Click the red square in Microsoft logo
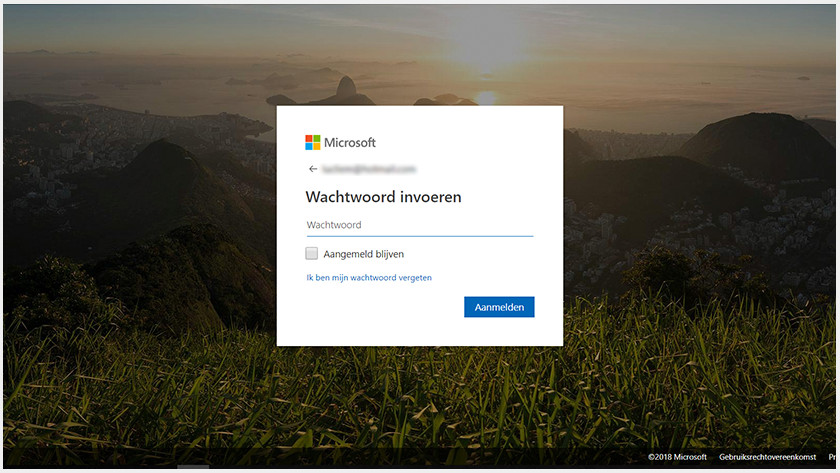 tap(309, 139)
